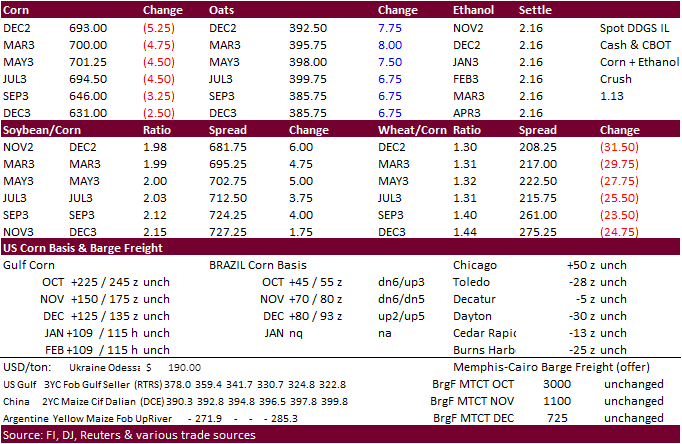Viewport: 682px width, 444px height.
Task: Click Wheat/Corn spread 217.00
Action: [x=538, y=164]
